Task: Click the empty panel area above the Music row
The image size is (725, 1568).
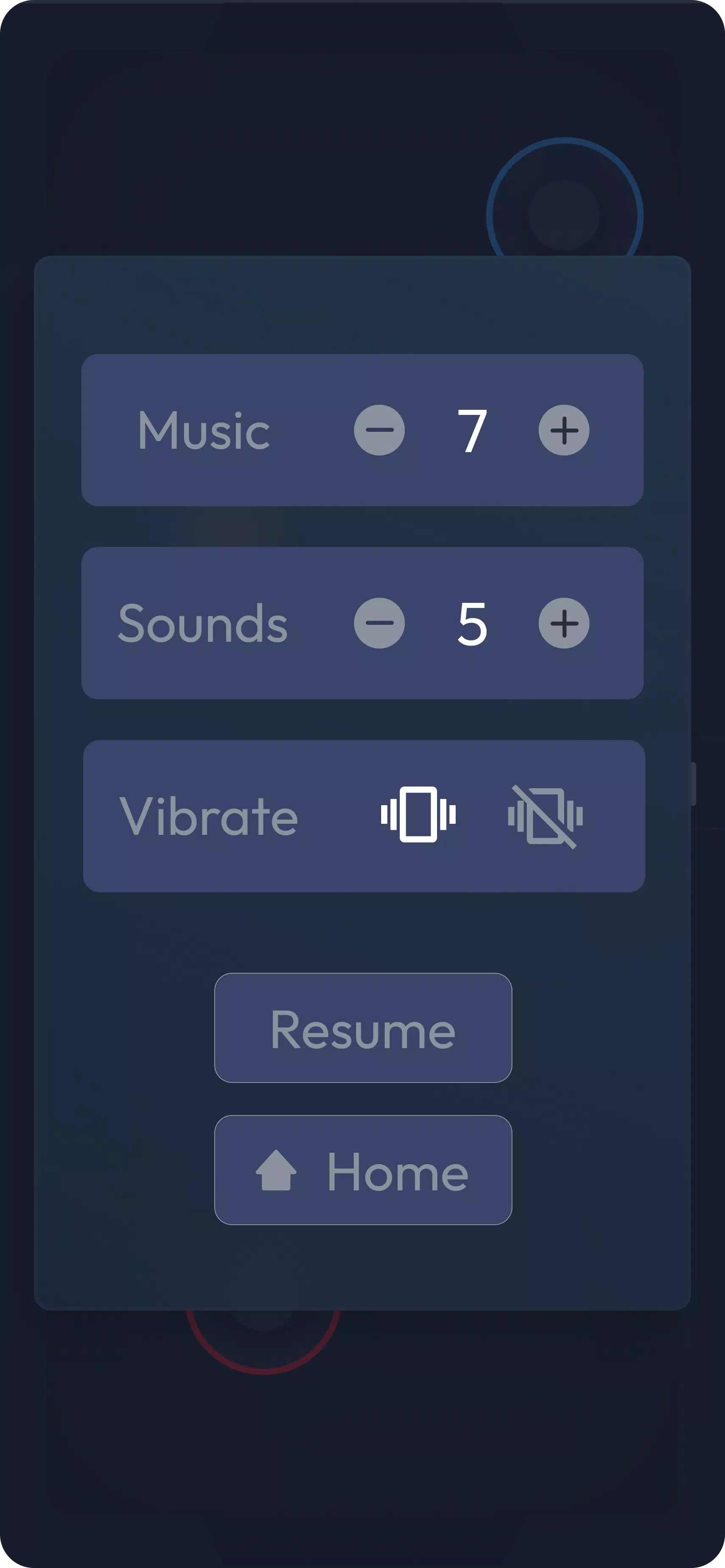Action: pos(362,304)
